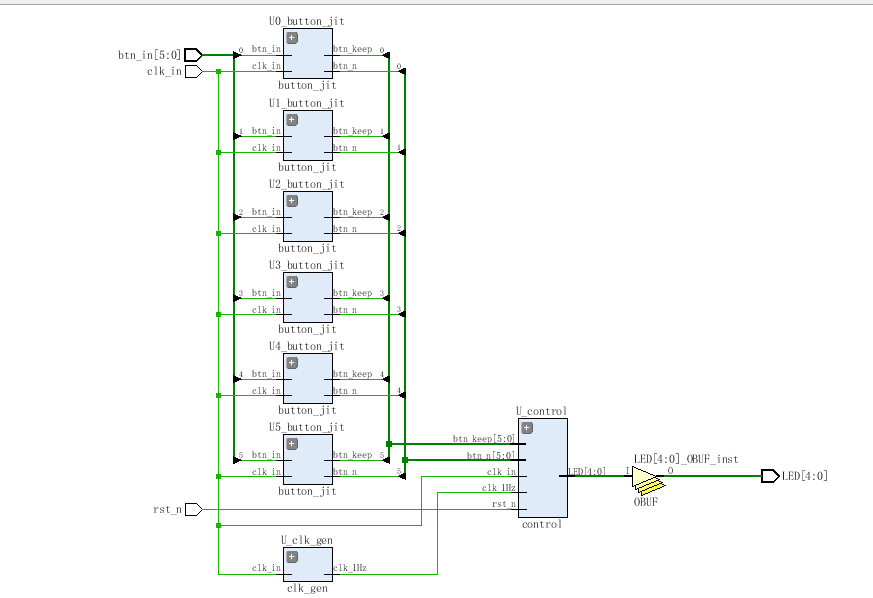The width and height of the screenshot is (873, 598).
Task: Click the U1_button_jit instance label
Action: [x=307, y=103]
